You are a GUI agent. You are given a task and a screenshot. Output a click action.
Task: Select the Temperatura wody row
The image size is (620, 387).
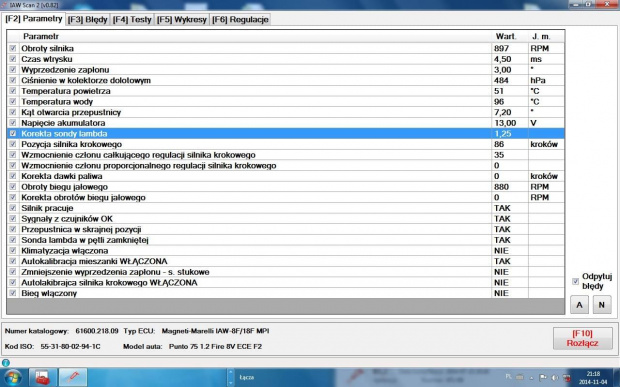click(285, 102)
